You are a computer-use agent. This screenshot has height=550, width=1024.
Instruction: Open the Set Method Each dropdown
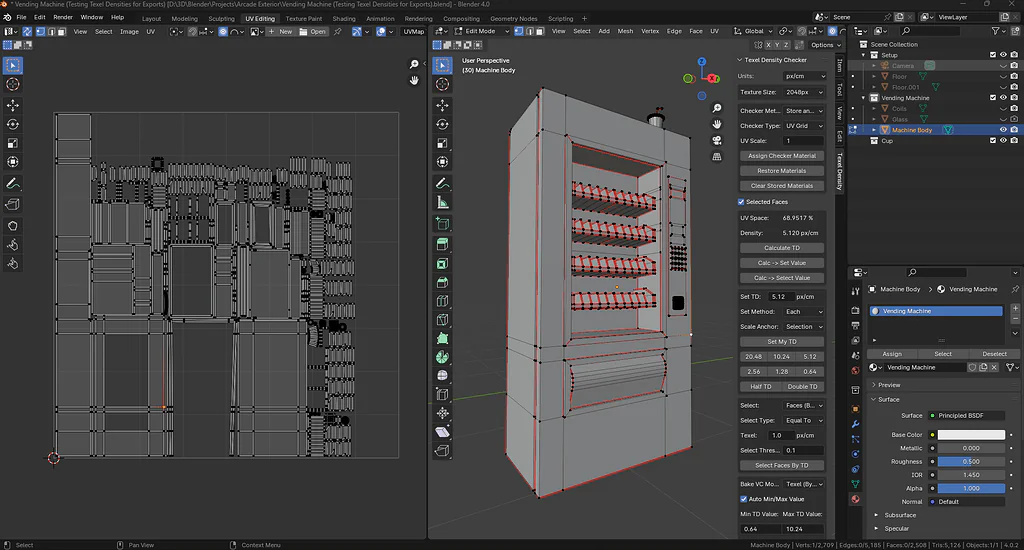(x=805, y=312)
